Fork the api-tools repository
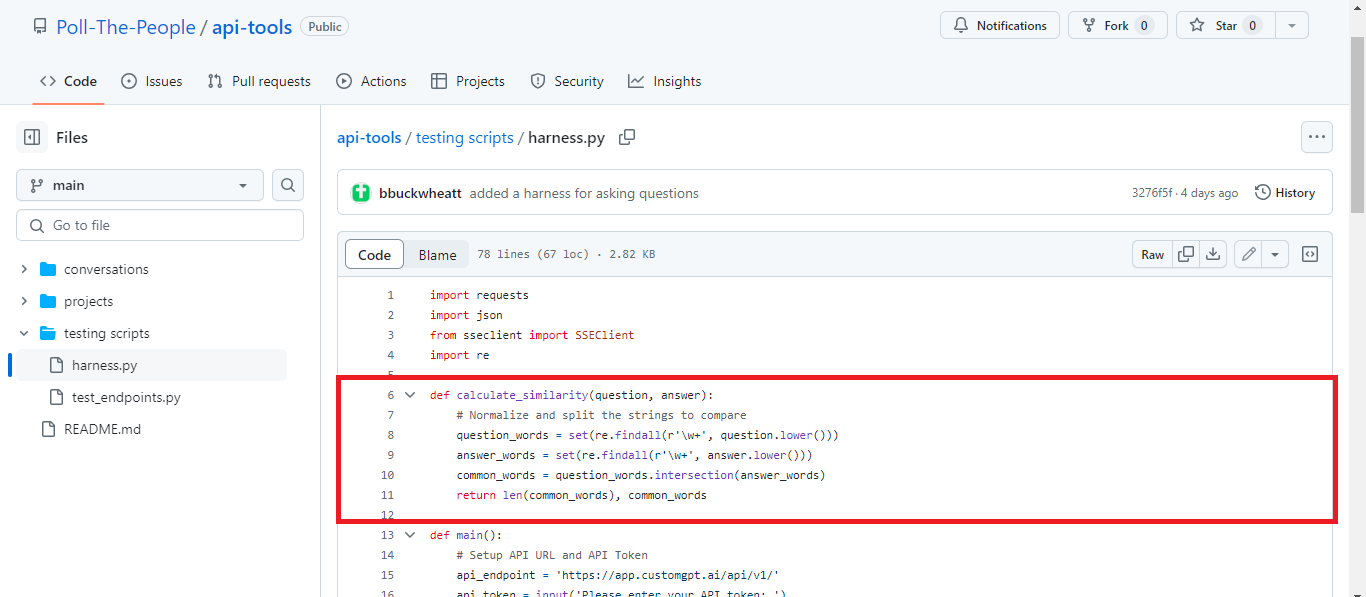 pos(1117,25)
